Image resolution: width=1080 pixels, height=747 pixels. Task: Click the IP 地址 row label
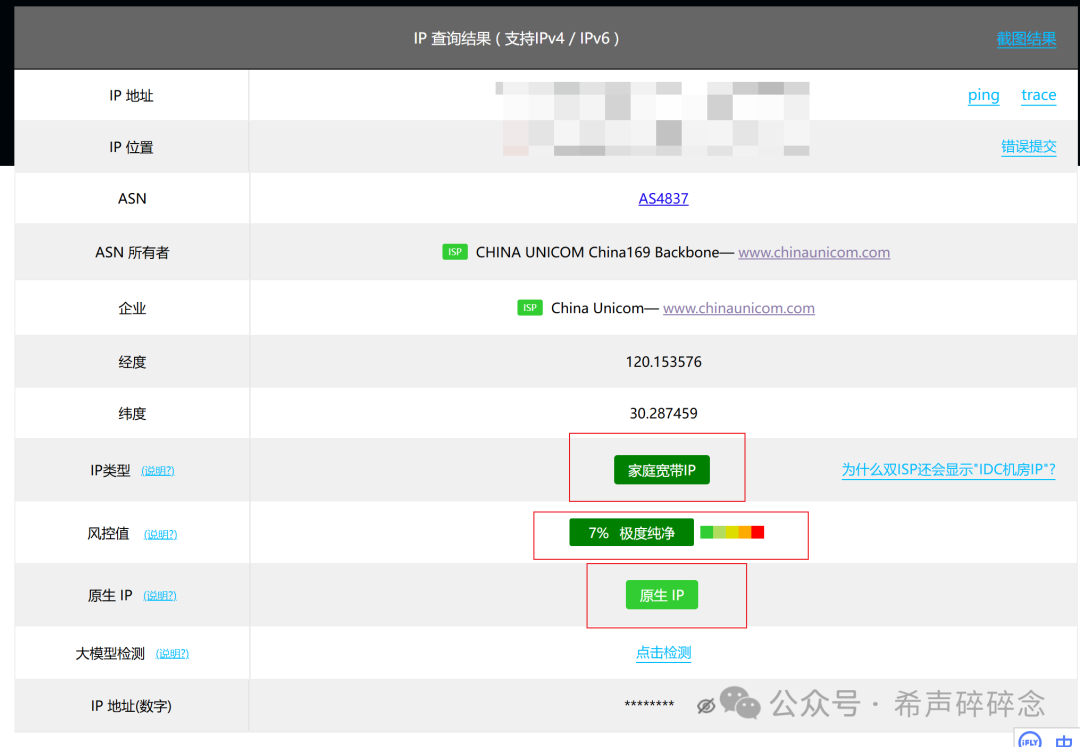pyautogui.click(x=131, y=96)
